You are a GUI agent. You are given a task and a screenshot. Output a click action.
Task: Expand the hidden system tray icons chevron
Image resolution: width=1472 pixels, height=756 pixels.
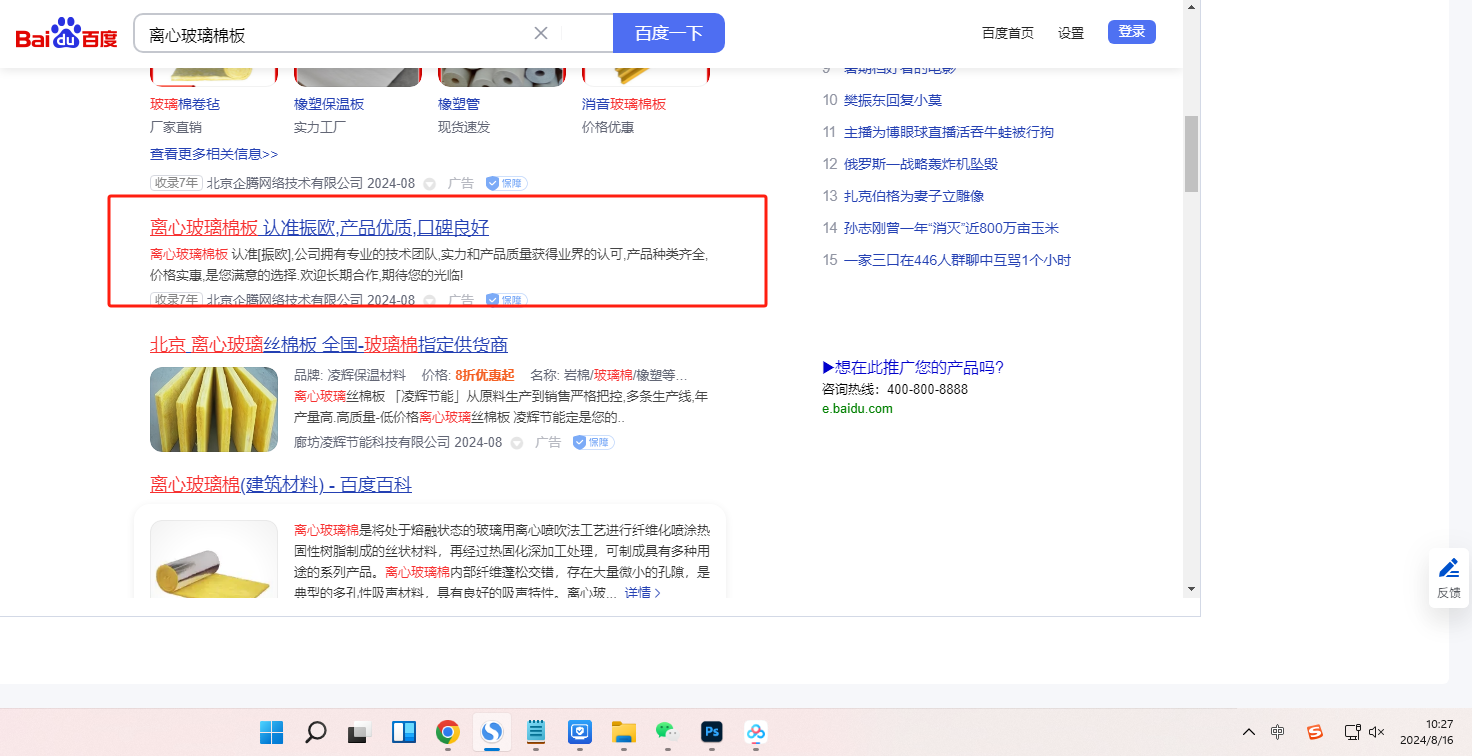coord(1248,732)
